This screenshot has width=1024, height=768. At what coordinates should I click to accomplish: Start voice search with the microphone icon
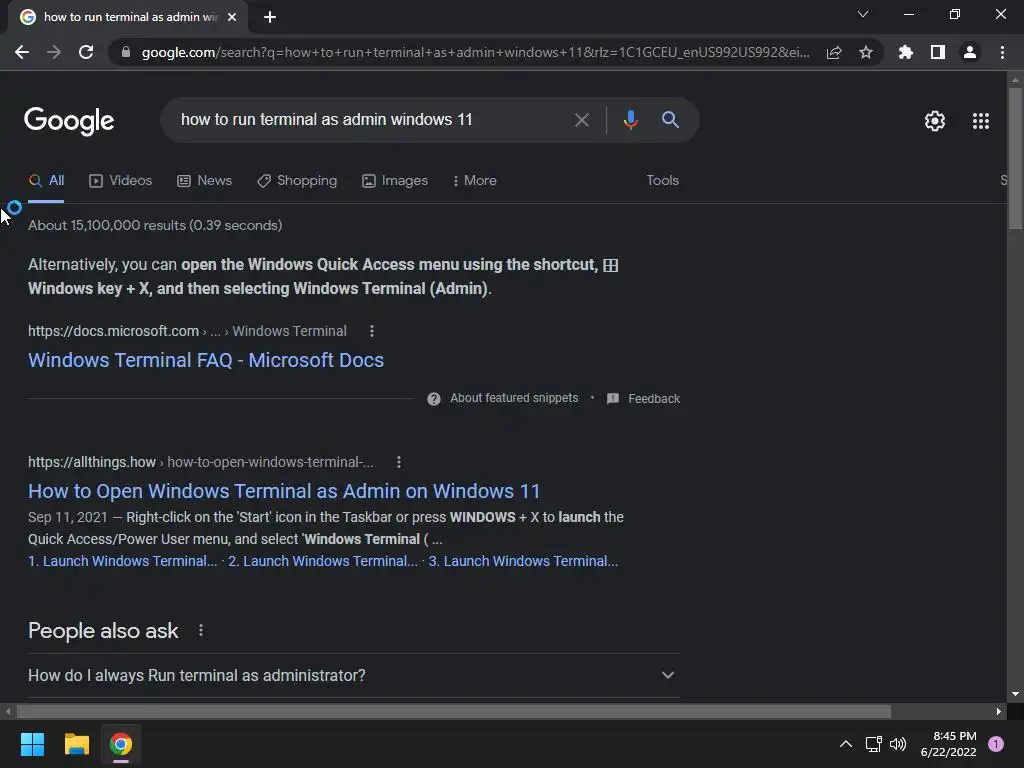(630, 120)
